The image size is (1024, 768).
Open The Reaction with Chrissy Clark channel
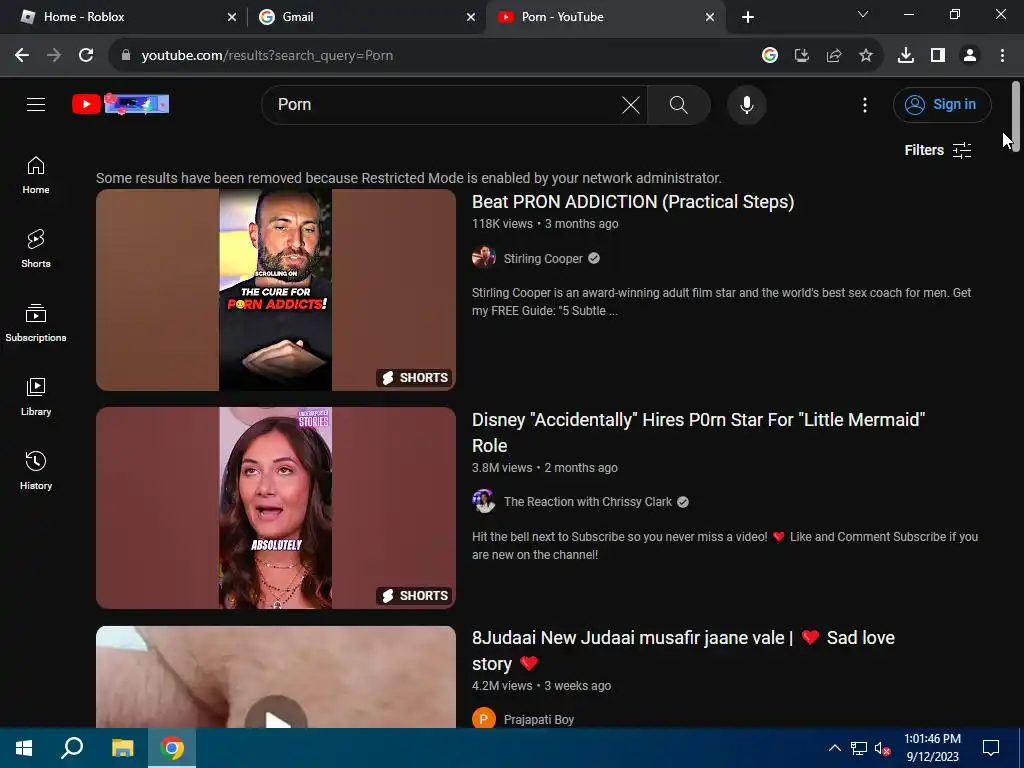[588, 502]
